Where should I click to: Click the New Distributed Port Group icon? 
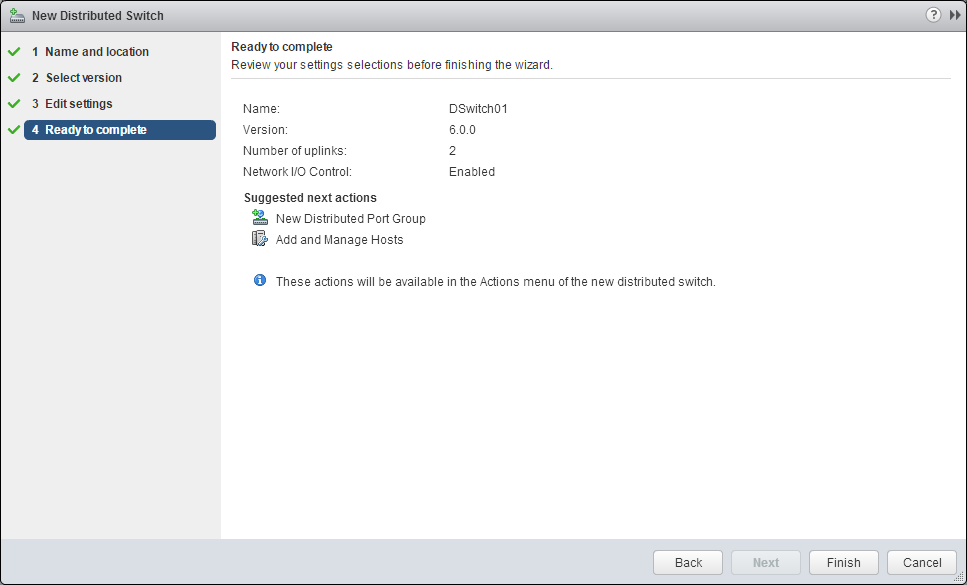(260, 218)
